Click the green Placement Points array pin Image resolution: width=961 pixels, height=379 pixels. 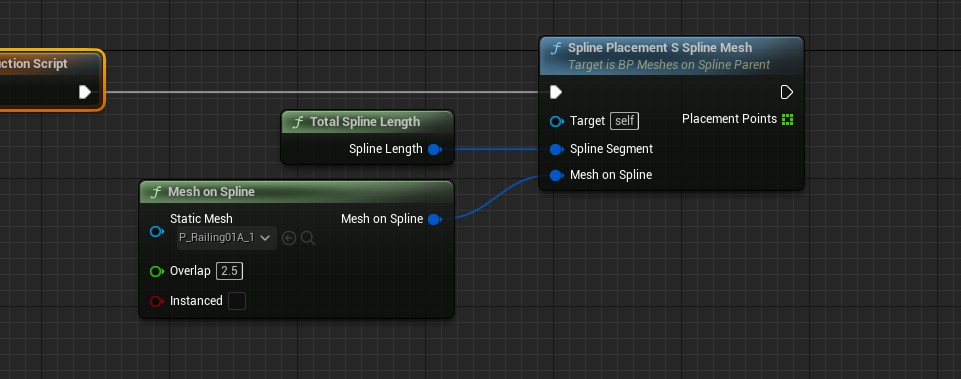[788, 119]
